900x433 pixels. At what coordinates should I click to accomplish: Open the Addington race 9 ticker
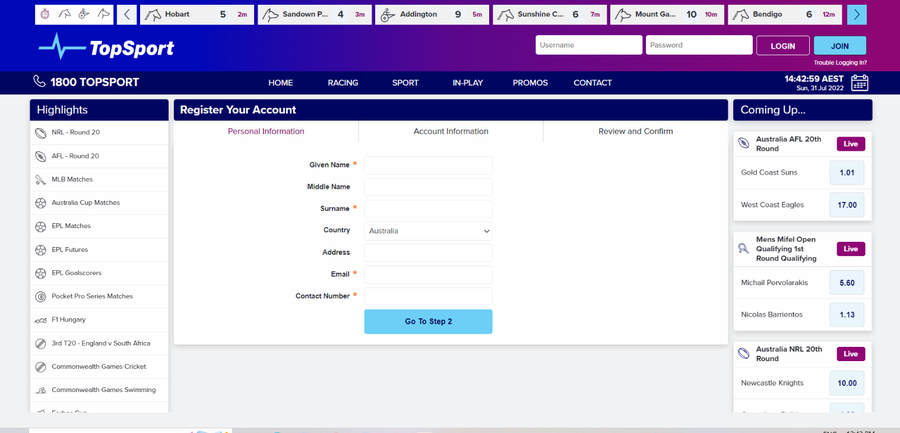click(432, 15)
